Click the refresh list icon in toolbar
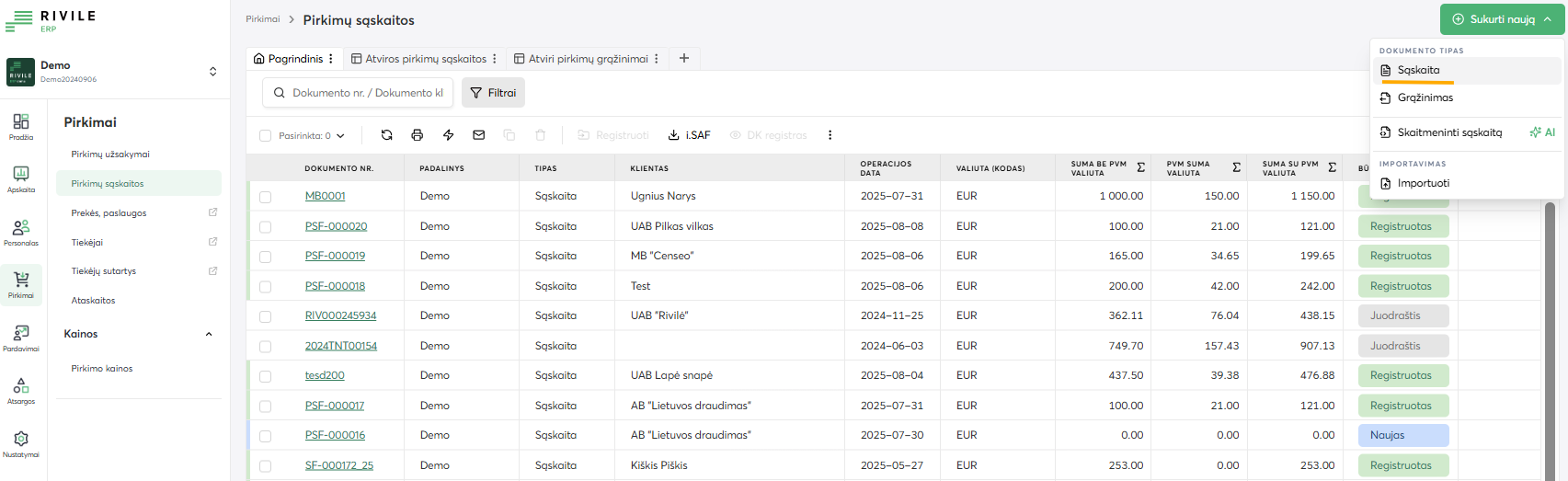Viewport: 1568px width, 481px height. click(x=386, y=135)
